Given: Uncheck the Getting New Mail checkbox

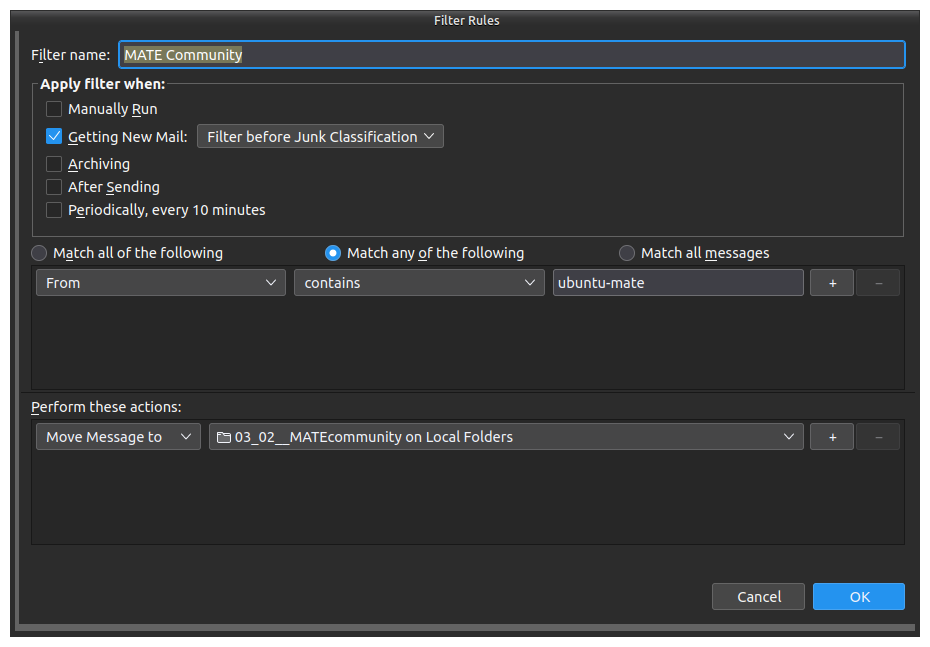Looking at the screenshot, I should click(54, 136).
